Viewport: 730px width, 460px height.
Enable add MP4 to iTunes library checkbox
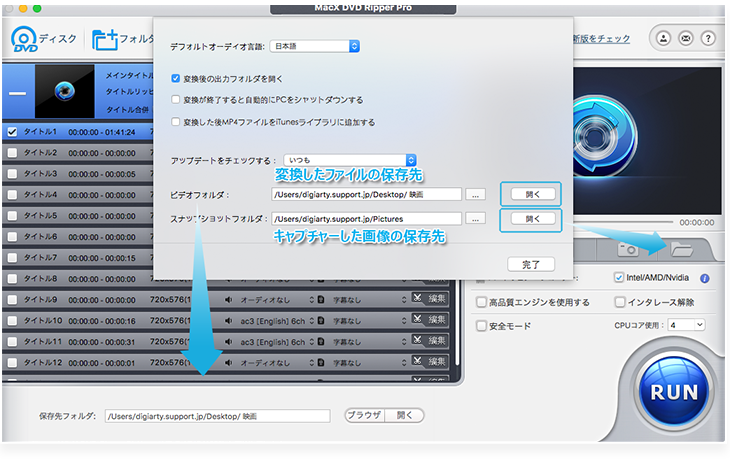(176, 122)
